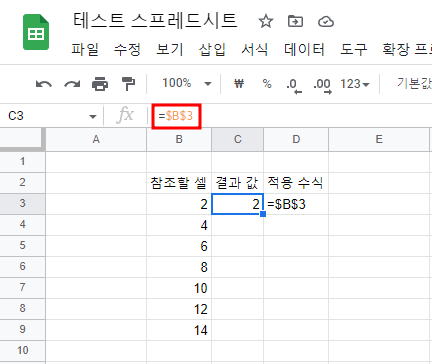
Task: Open the Google Sheets home icon
Action: pyautogui.click(x=36, y=32)
